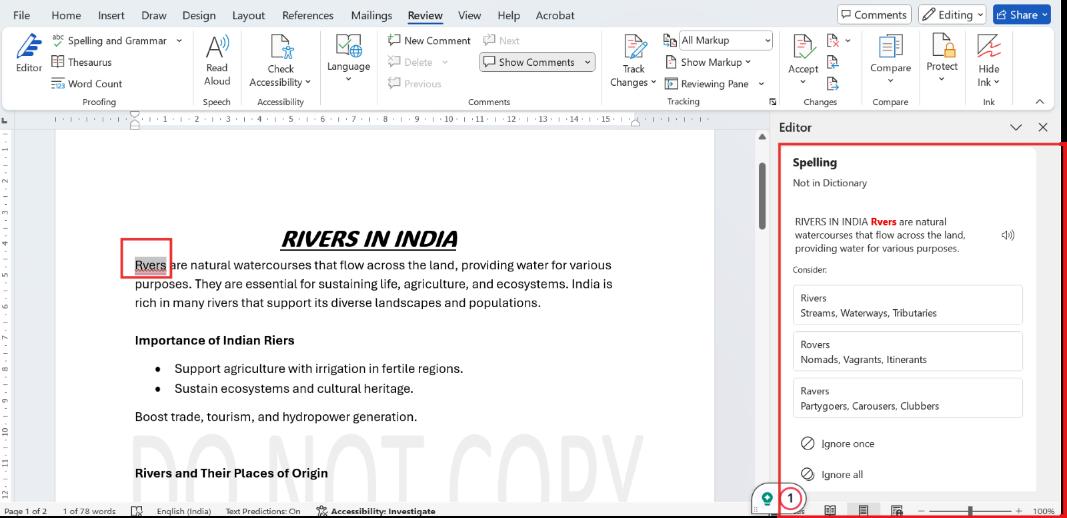The image size is (1067, 518).
Task: Expand the All Markup dropdown
Action: (767, 40)
